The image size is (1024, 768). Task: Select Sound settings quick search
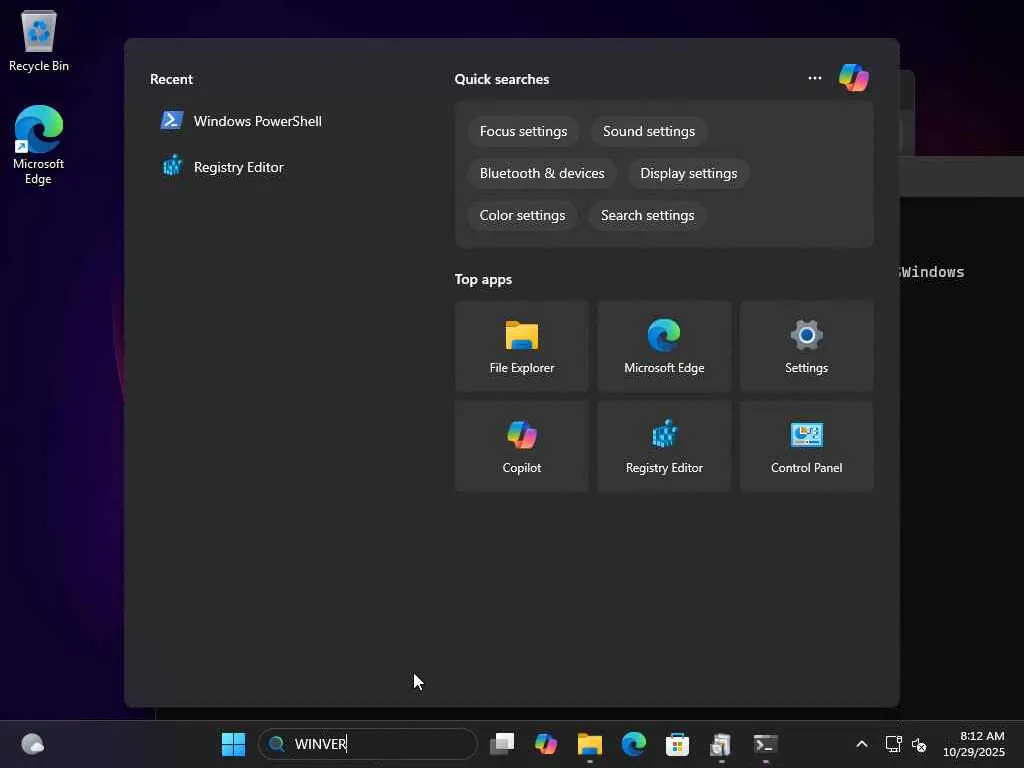click(x=648, y=131)
